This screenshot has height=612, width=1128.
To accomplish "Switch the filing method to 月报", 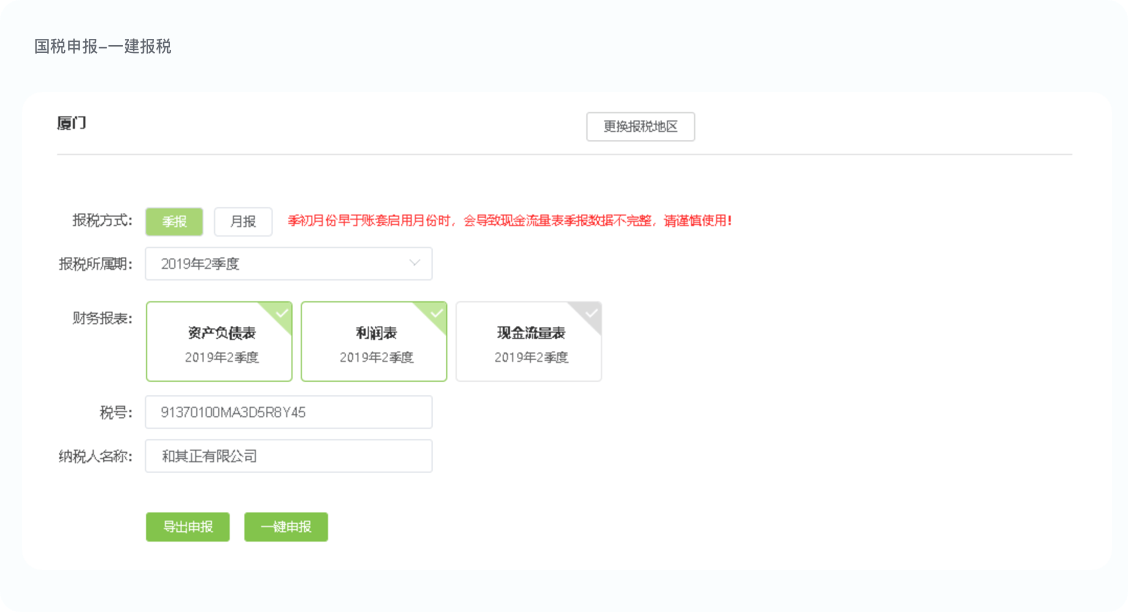I will pyautogui.click(x=243, y=221).
